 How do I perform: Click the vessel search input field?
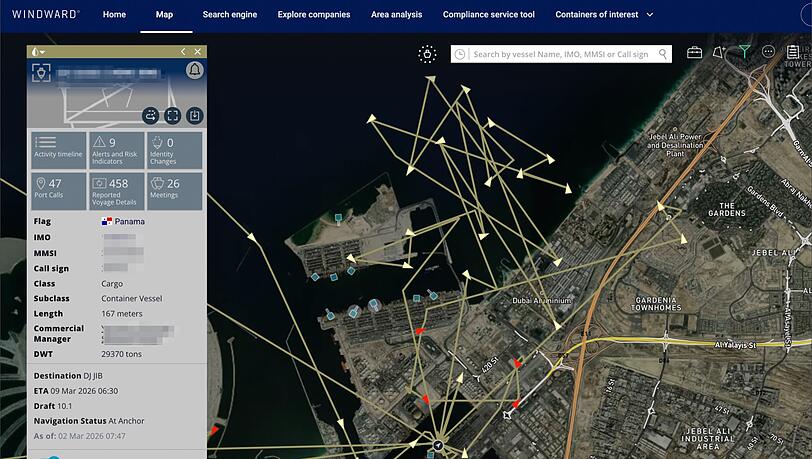coord(564,54)
